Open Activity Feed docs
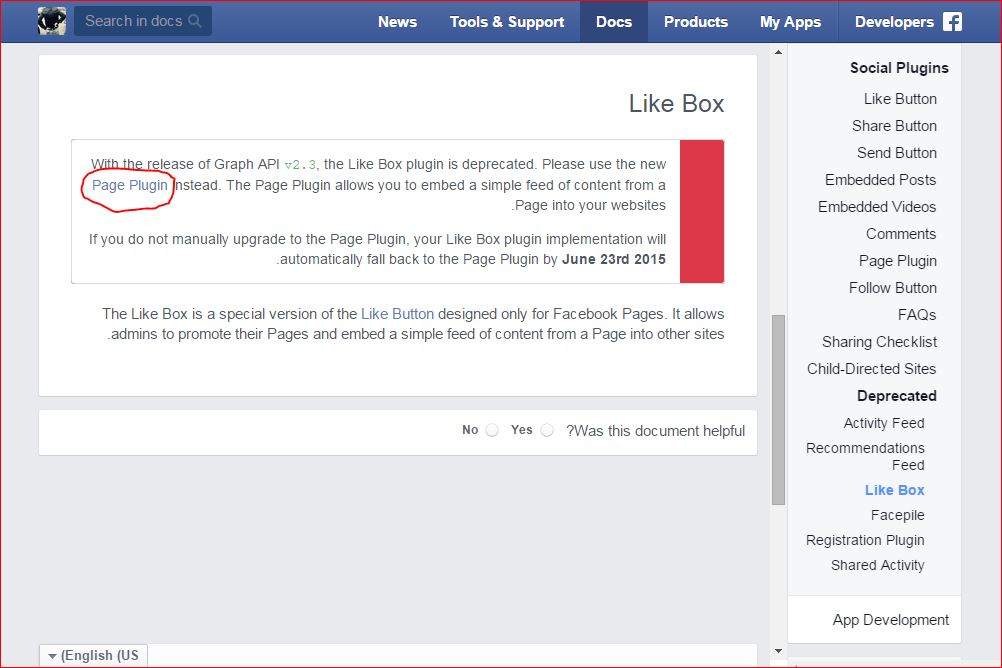 tap(884, 423)
